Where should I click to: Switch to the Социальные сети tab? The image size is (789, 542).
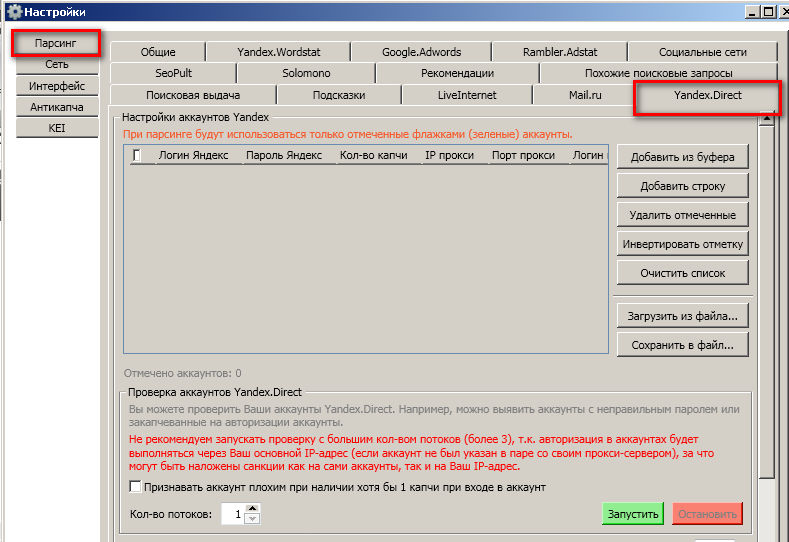pyautogui.click(x=703, y=52)
